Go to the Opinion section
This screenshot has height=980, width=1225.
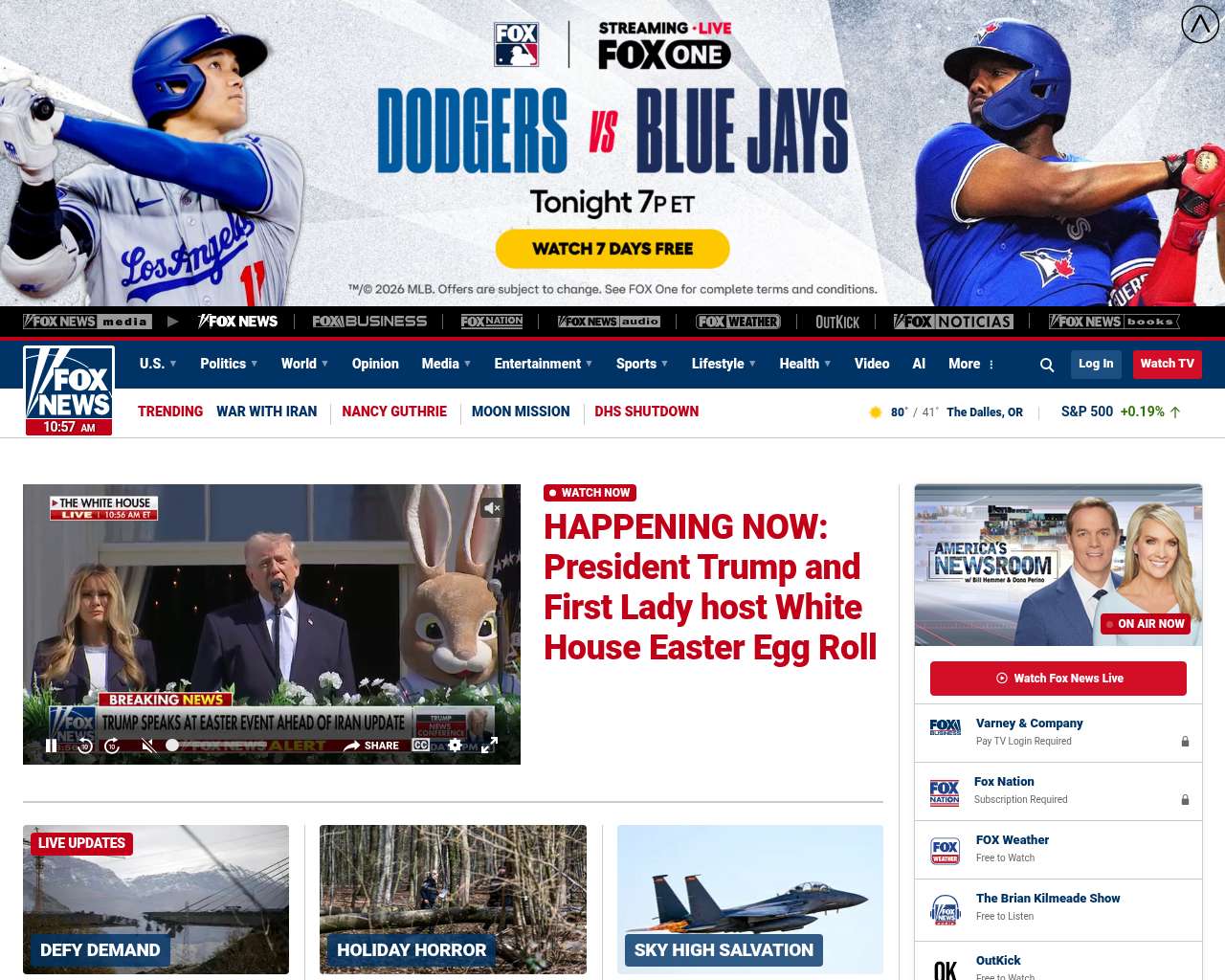(x=375, y=364)
